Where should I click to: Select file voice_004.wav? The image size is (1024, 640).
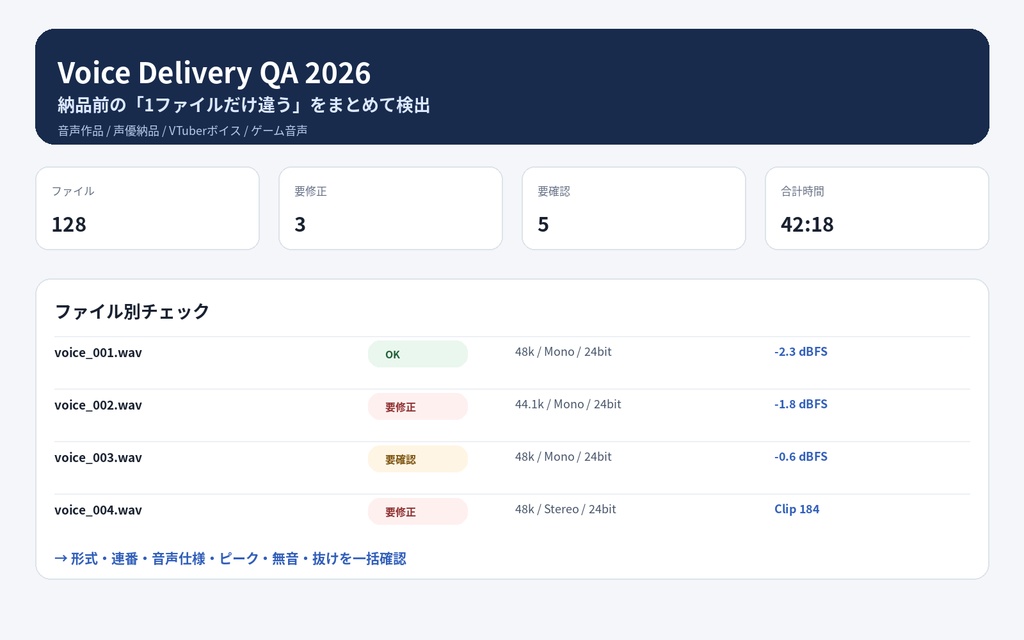(x=98, y=510)
